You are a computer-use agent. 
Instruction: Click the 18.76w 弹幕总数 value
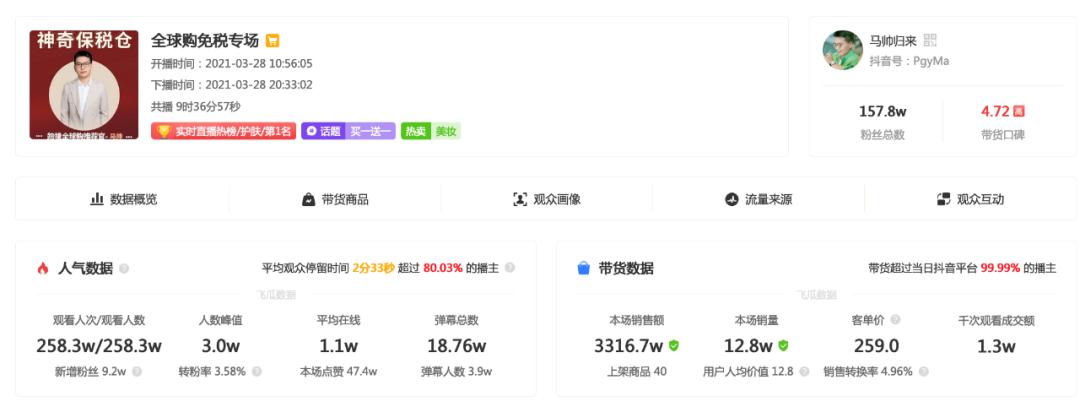[x=456, y=346]
